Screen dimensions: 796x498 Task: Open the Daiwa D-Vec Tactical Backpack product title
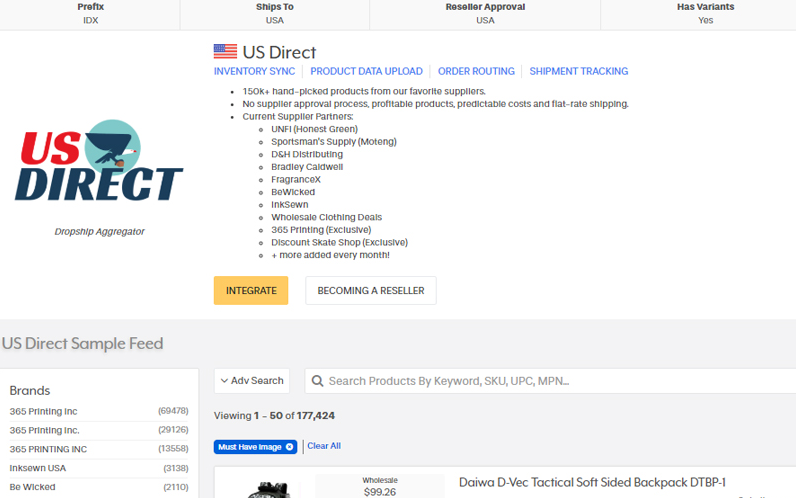[x=592, y=482]
